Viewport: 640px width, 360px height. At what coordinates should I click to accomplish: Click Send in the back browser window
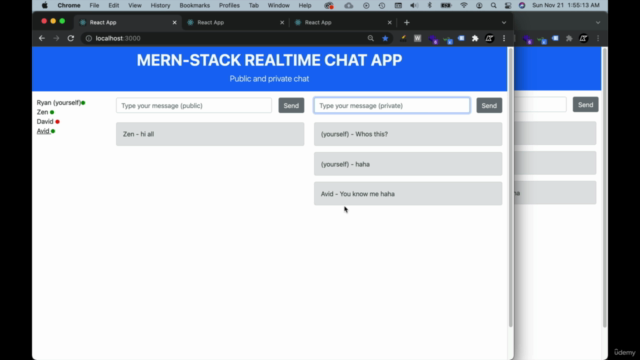point(585,104)
